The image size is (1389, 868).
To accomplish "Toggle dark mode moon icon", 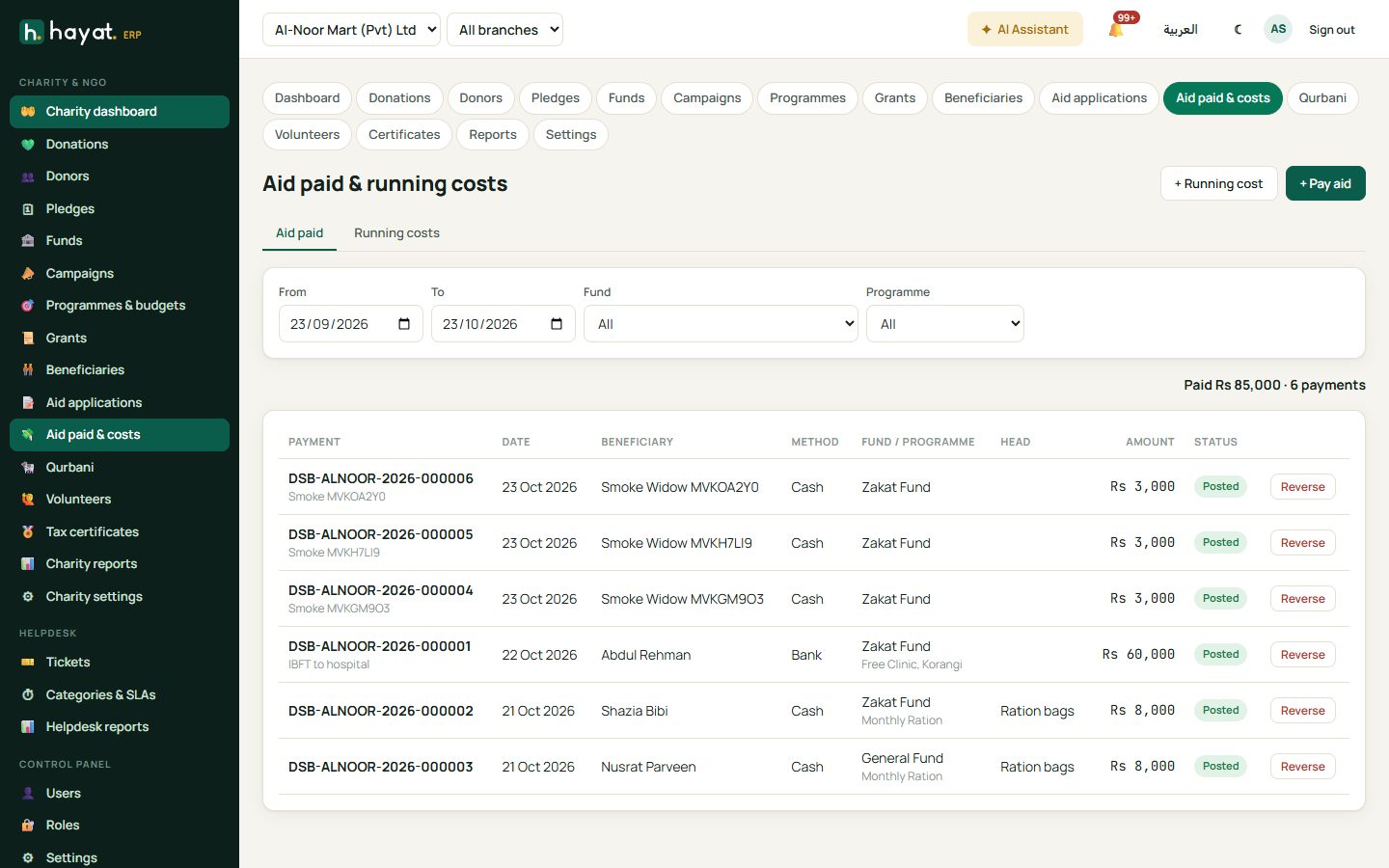I will (1239, 30).
